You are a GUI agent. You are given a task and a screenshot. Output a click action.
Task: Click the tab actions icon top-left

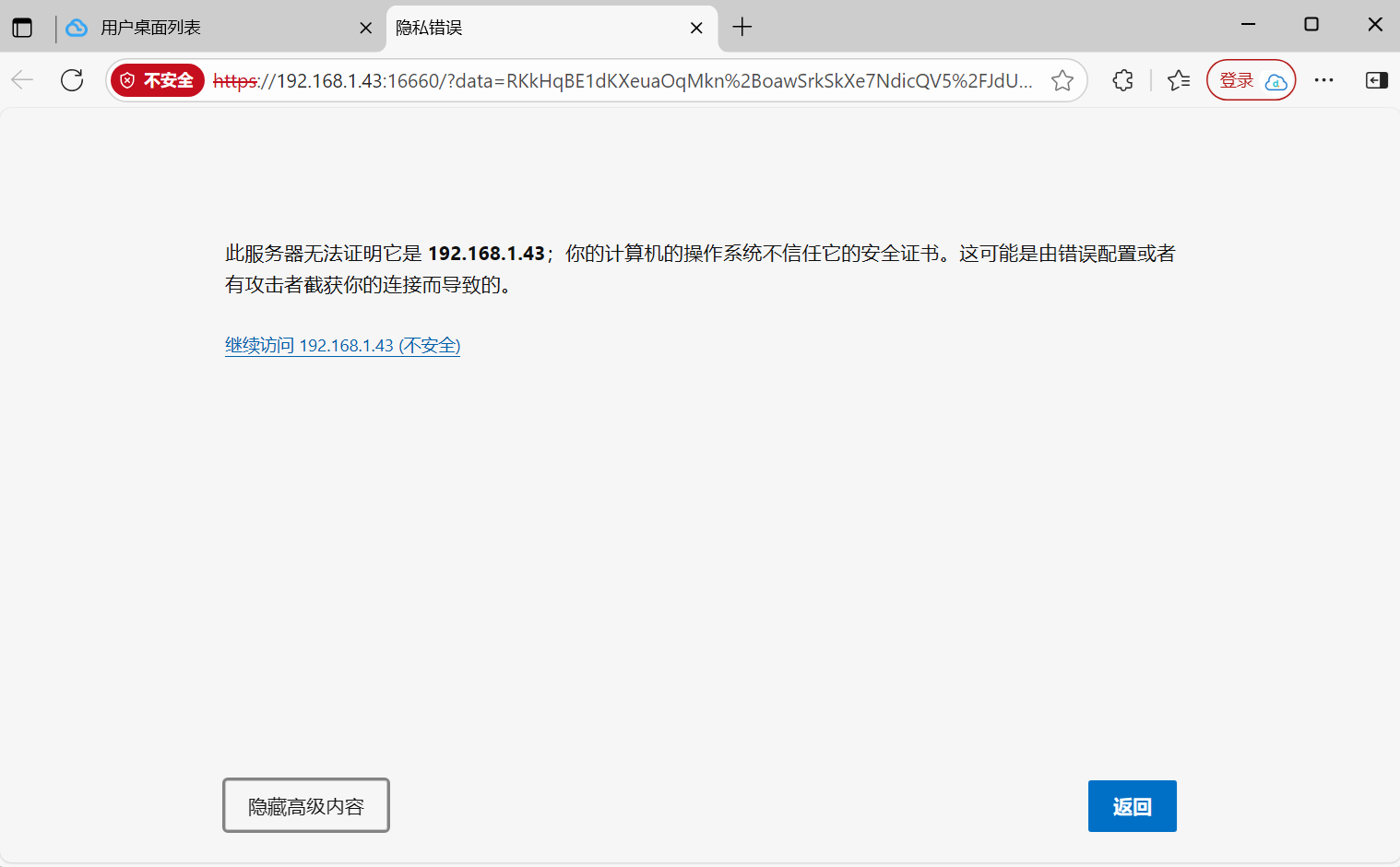pos(20,27)
